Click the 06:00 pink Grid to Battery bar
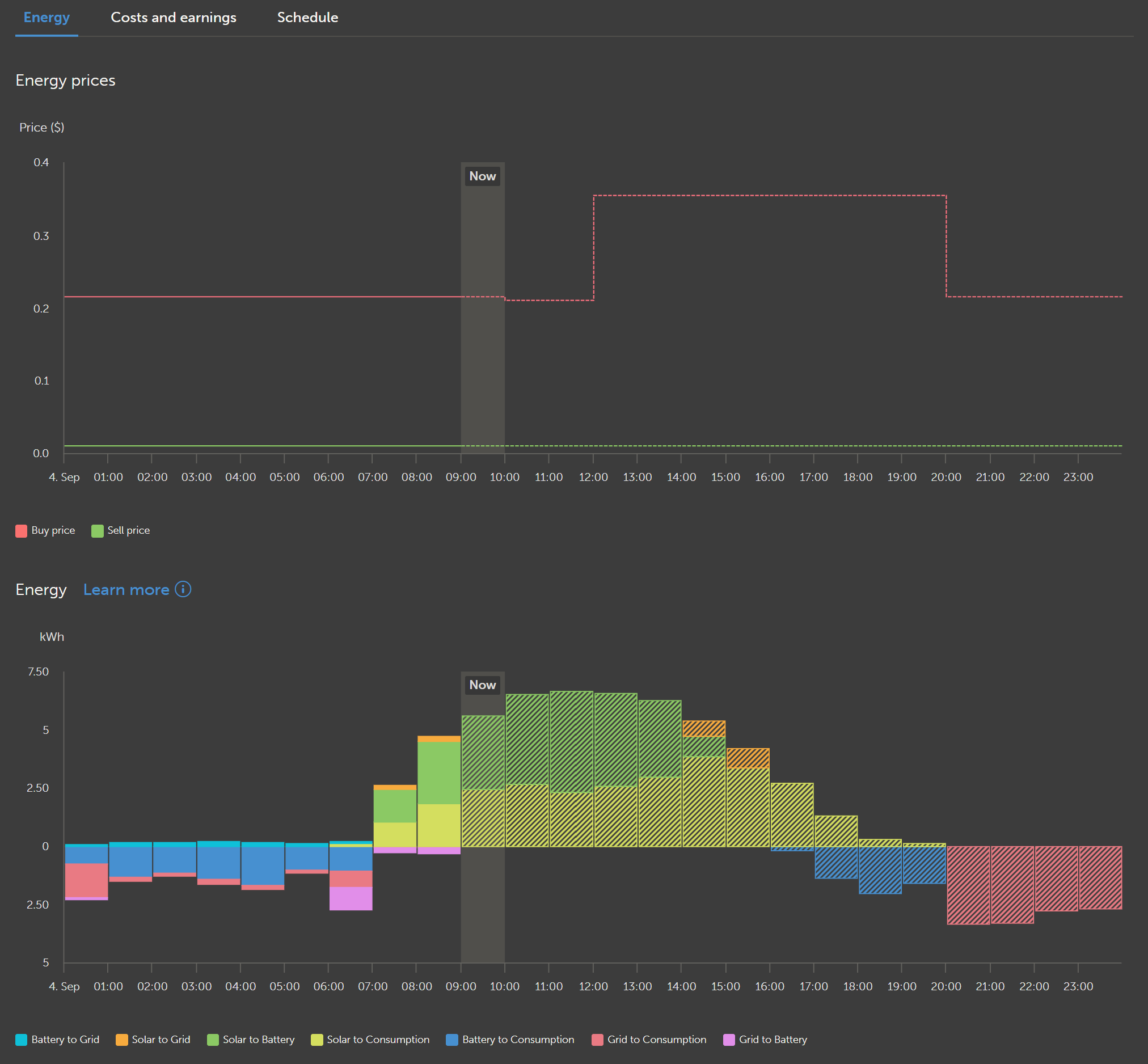1148x1064 pixels. pyautogui.click(x=351, y=898)
